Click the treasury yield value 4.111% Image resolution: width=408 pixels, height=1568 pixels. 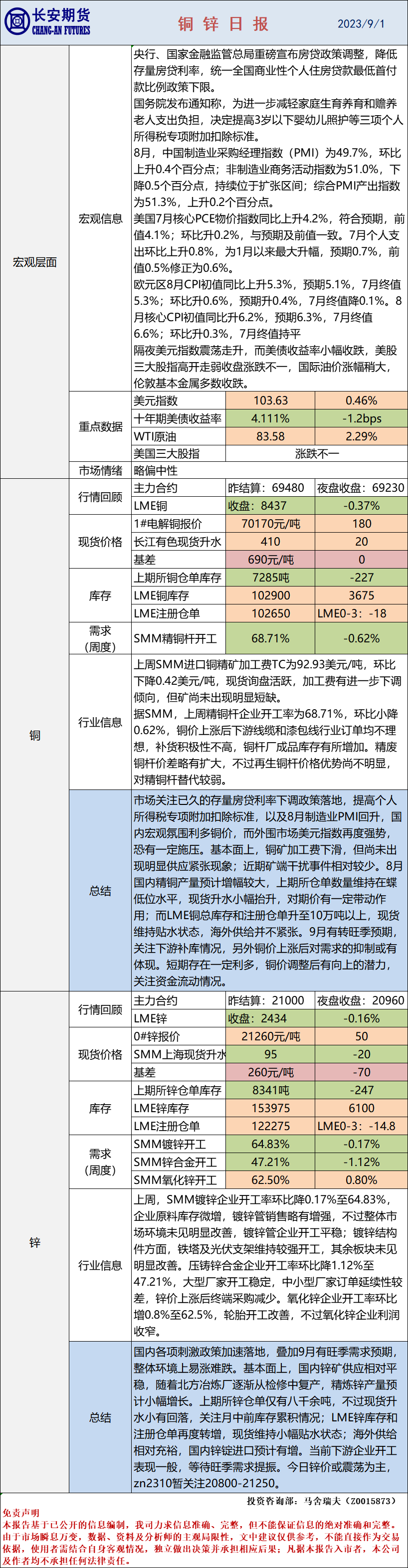(x=270, y=419)
